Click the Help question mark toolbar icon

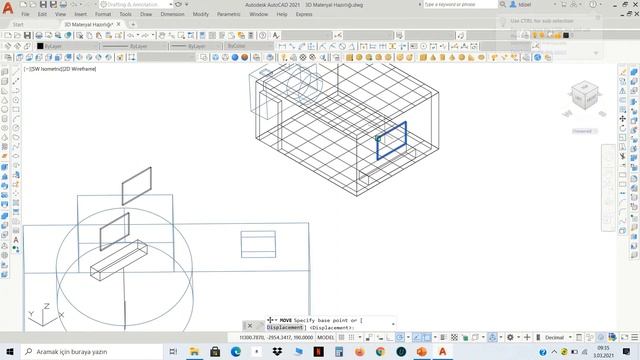click(263, 36)
